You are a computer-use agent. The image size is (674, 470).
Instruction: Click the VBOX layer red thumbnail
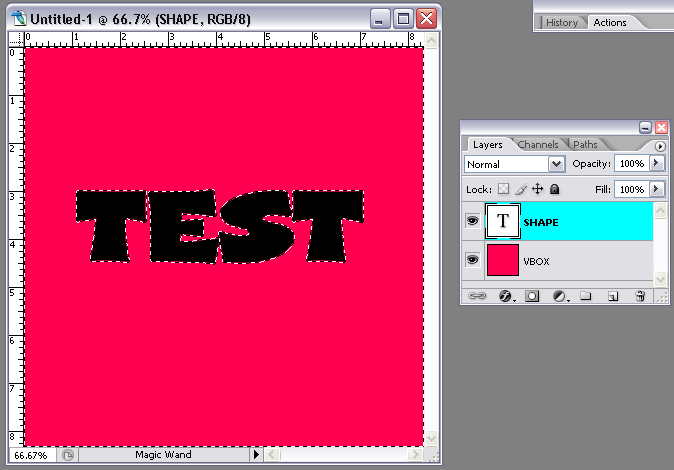(x=502, y=260)
